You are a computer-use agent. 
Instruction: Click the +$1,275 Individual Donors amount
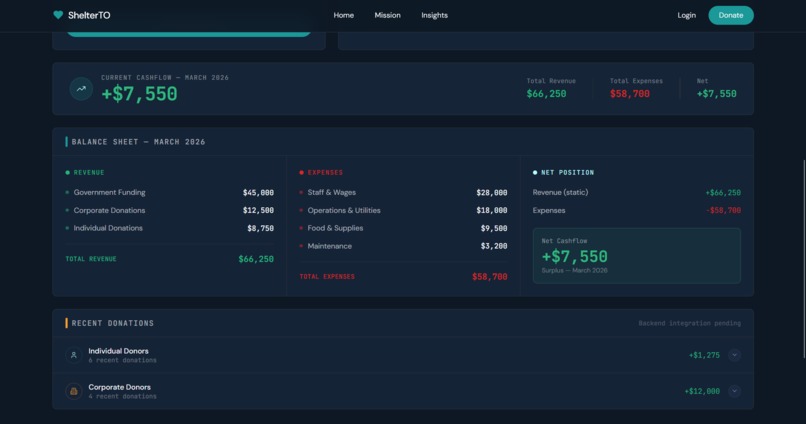(704, 355)
